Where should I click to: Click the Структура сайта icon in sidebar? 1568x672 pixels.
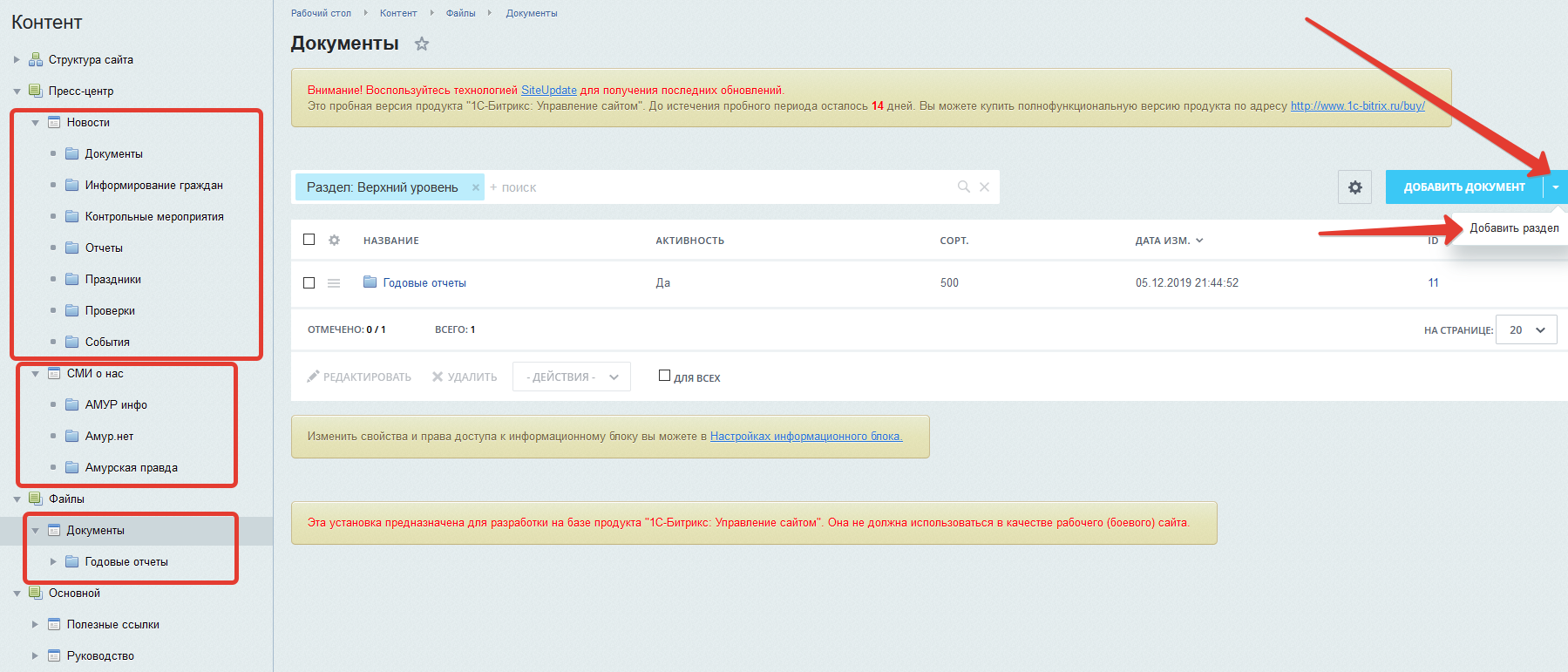point(36,59)
